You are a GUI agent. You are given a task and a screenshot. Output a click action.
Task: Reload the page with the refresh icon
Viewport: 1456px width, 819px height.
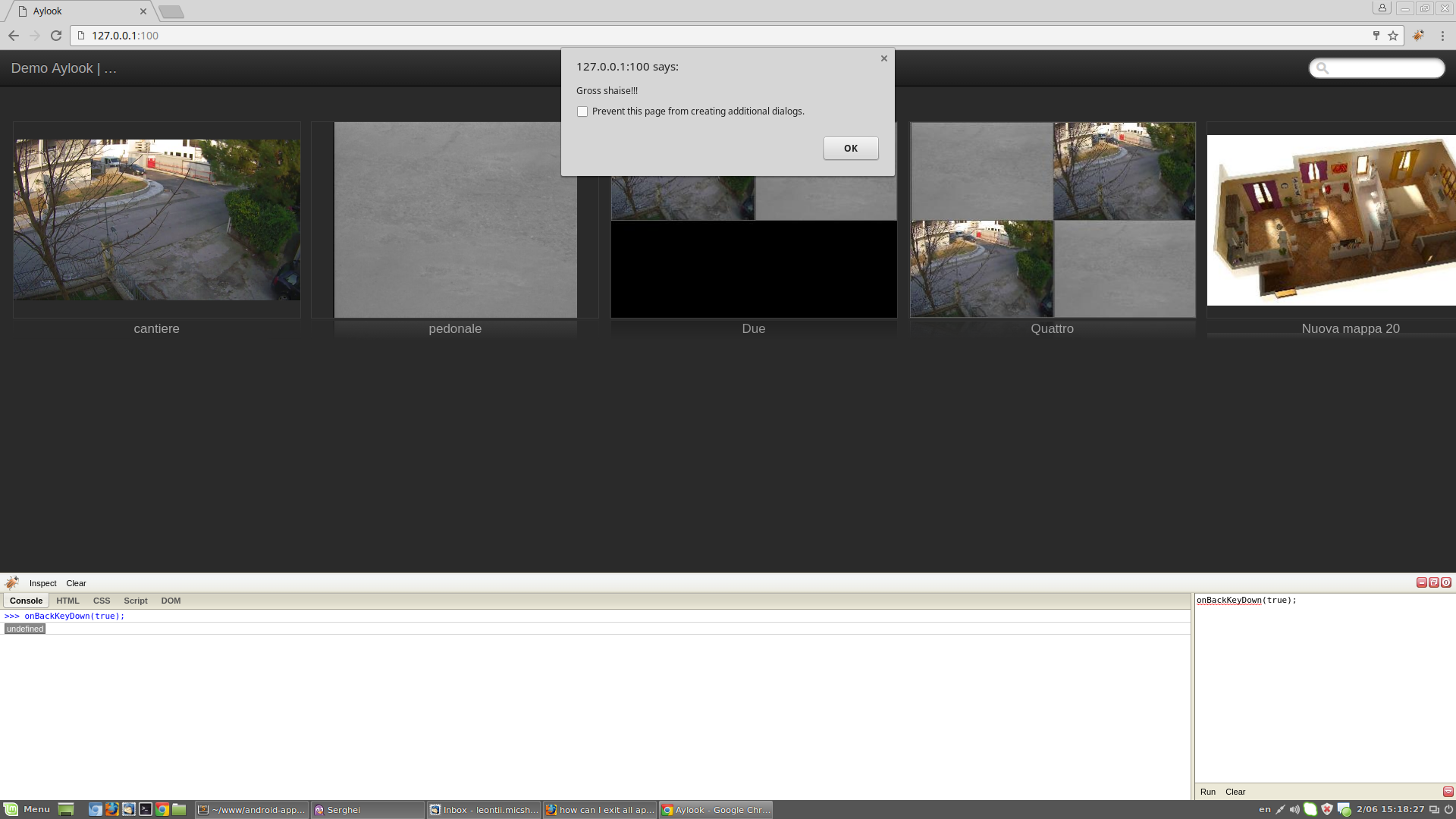[x=56, y=36]
